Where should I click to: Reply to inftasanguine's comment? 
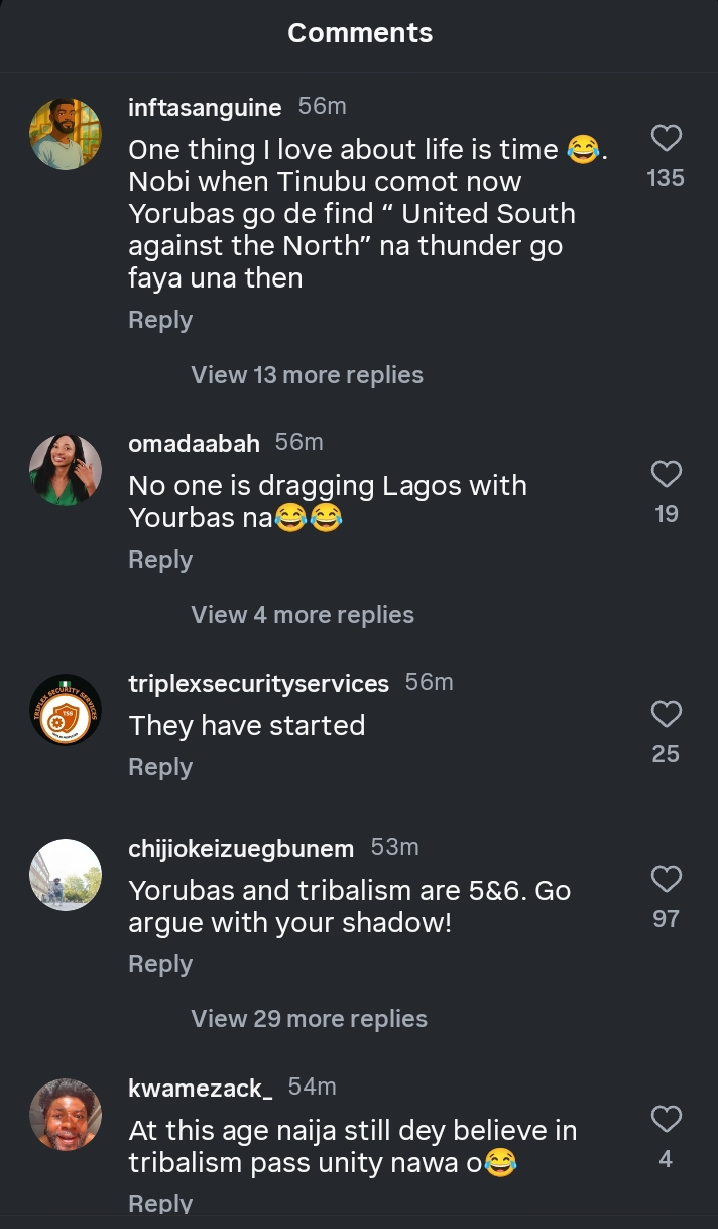(160, 320)
